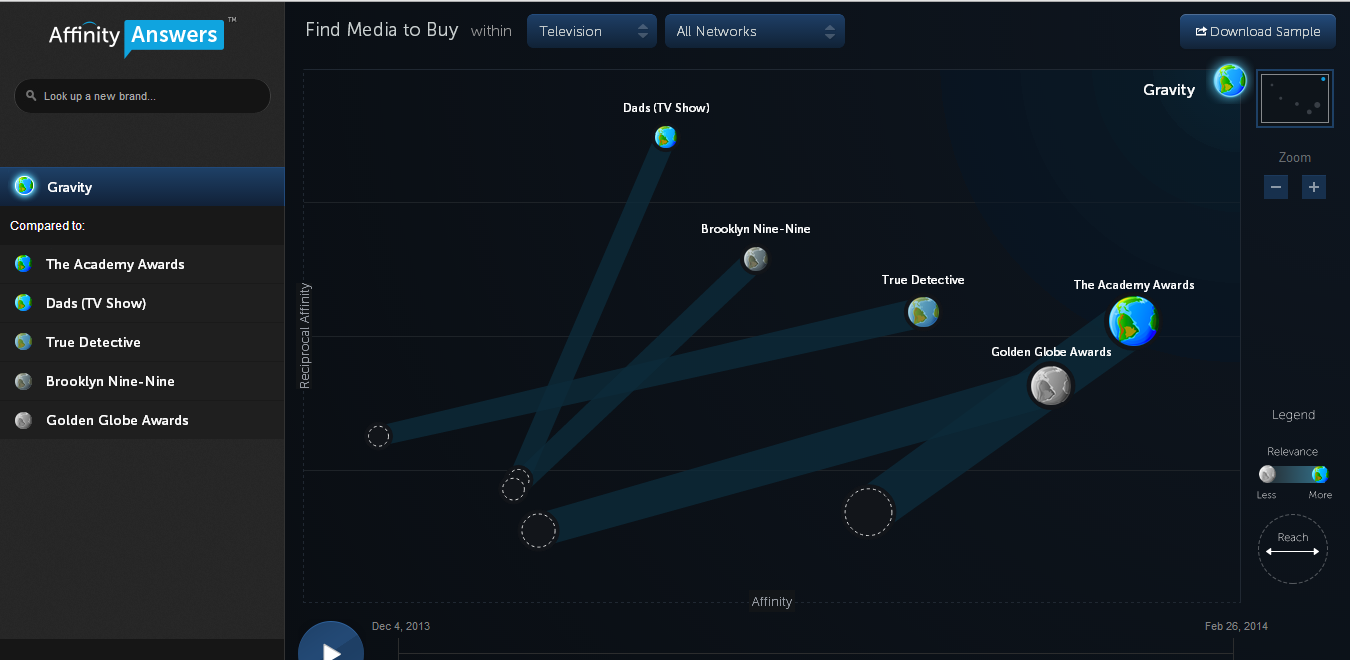
Task: Select Gravity in the sidebar
Action: pyautogui.click(x=142, y=187)
